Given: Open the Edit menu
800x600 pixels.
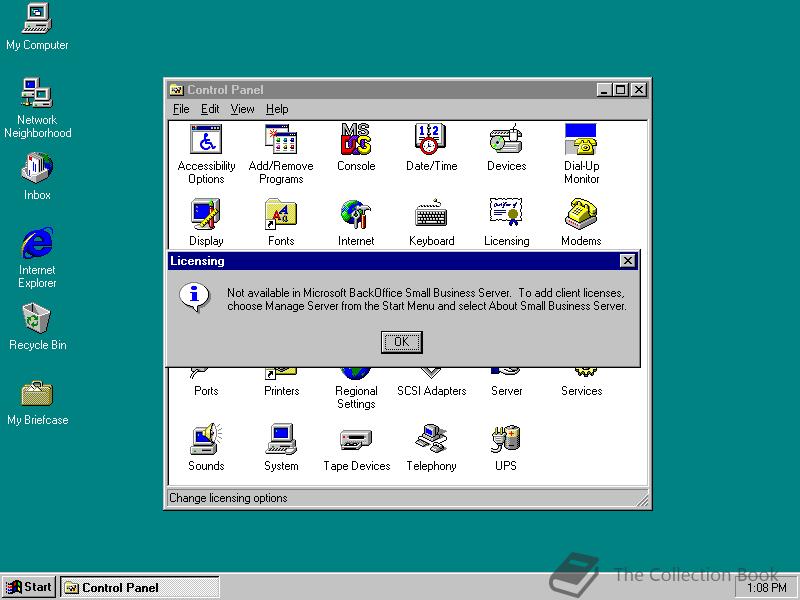Looking at the screenshot, I should click(x=210, y=109).
